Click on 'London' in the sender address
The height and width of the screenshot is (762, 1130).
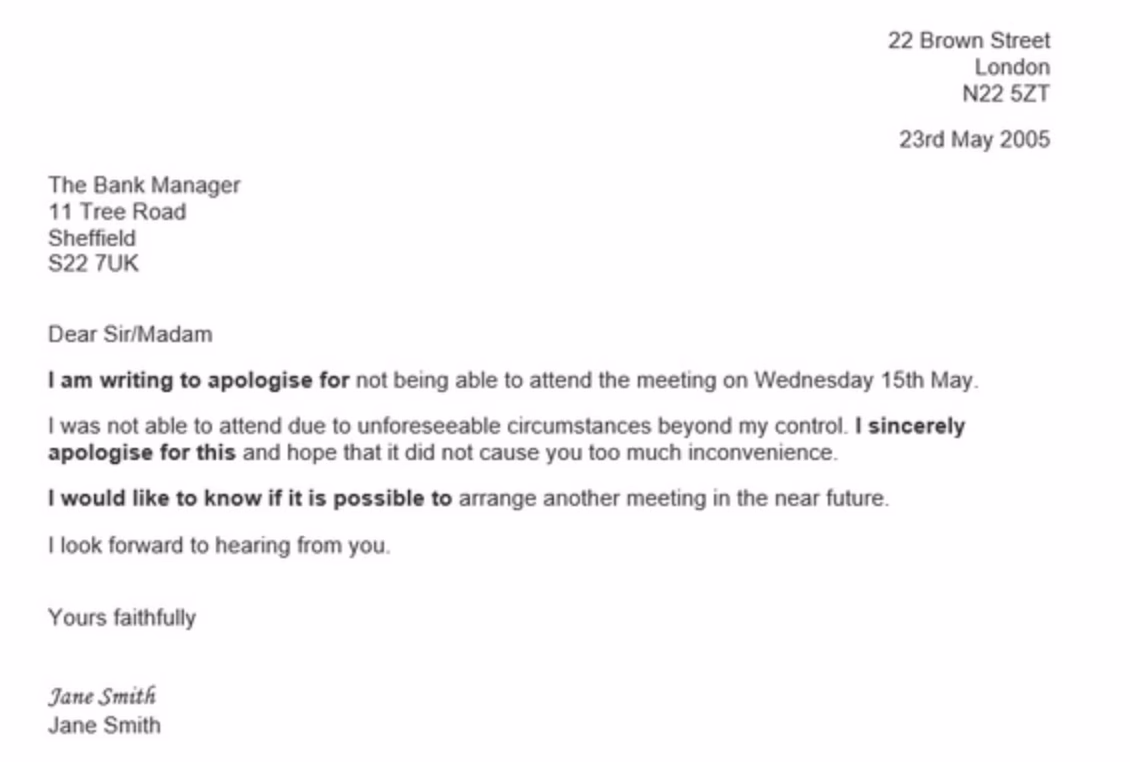(1012, 68)
